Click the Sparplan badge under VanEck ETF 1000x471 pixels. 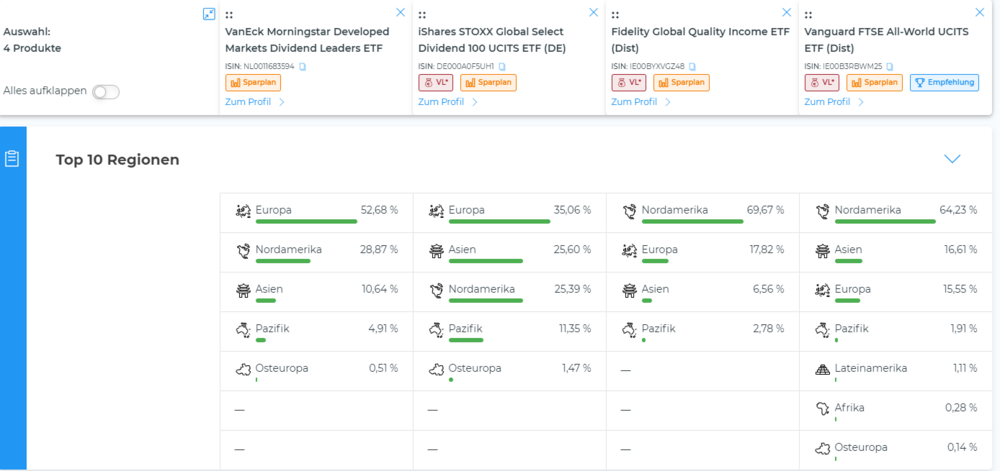pos(248,83)
